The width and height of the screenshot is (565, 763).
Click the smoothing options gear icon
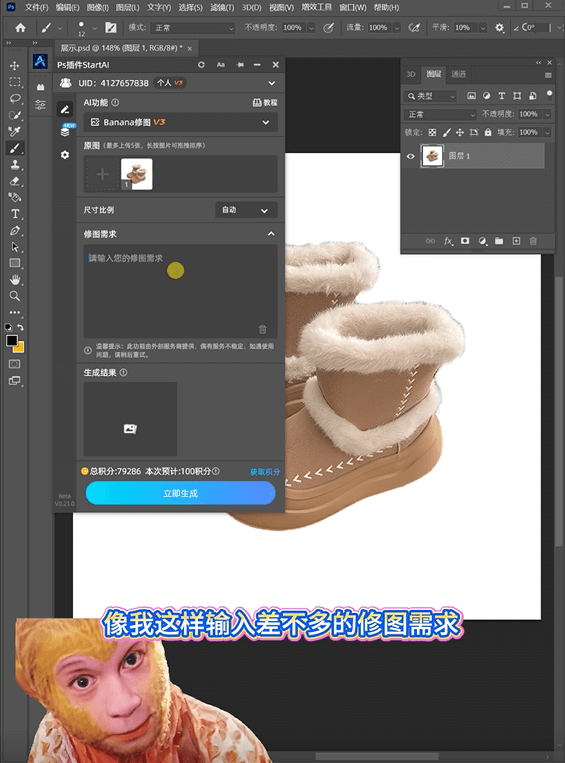coord(499,28)
